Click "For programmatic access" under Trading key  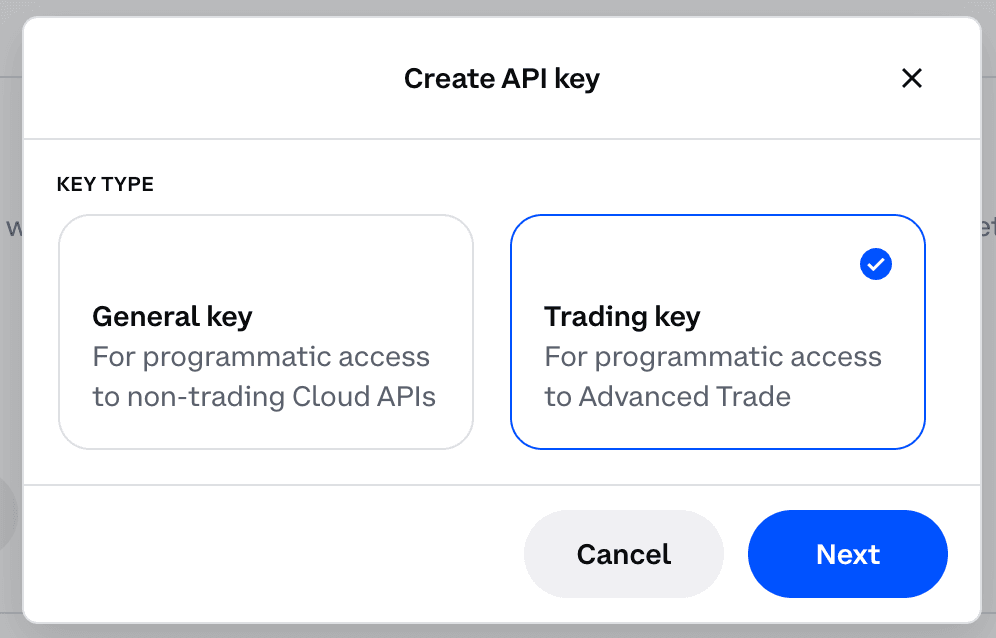pos(713,357)
